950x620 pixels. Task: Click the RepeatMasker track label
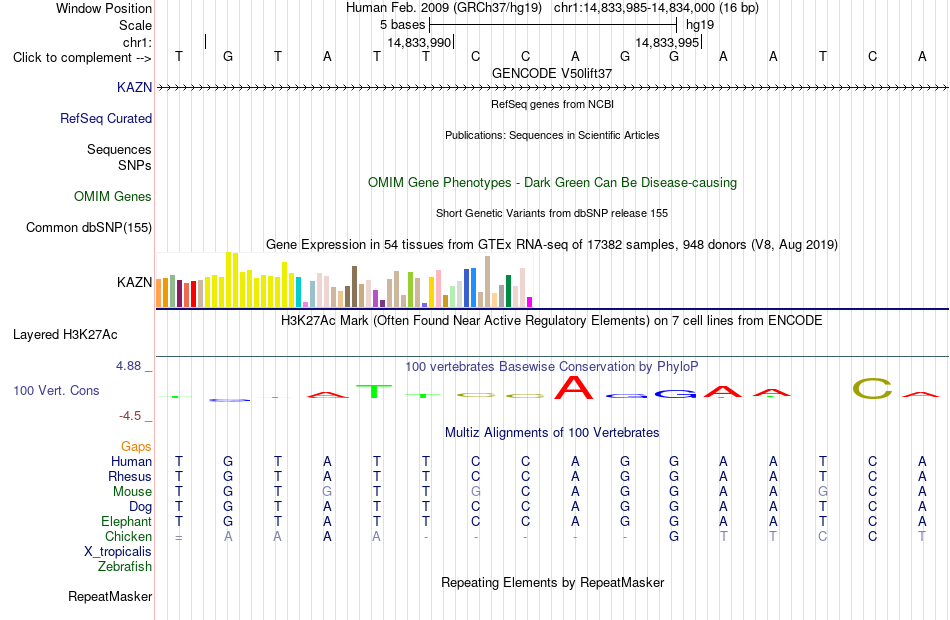pyautogui.click(x=110, y=597)
